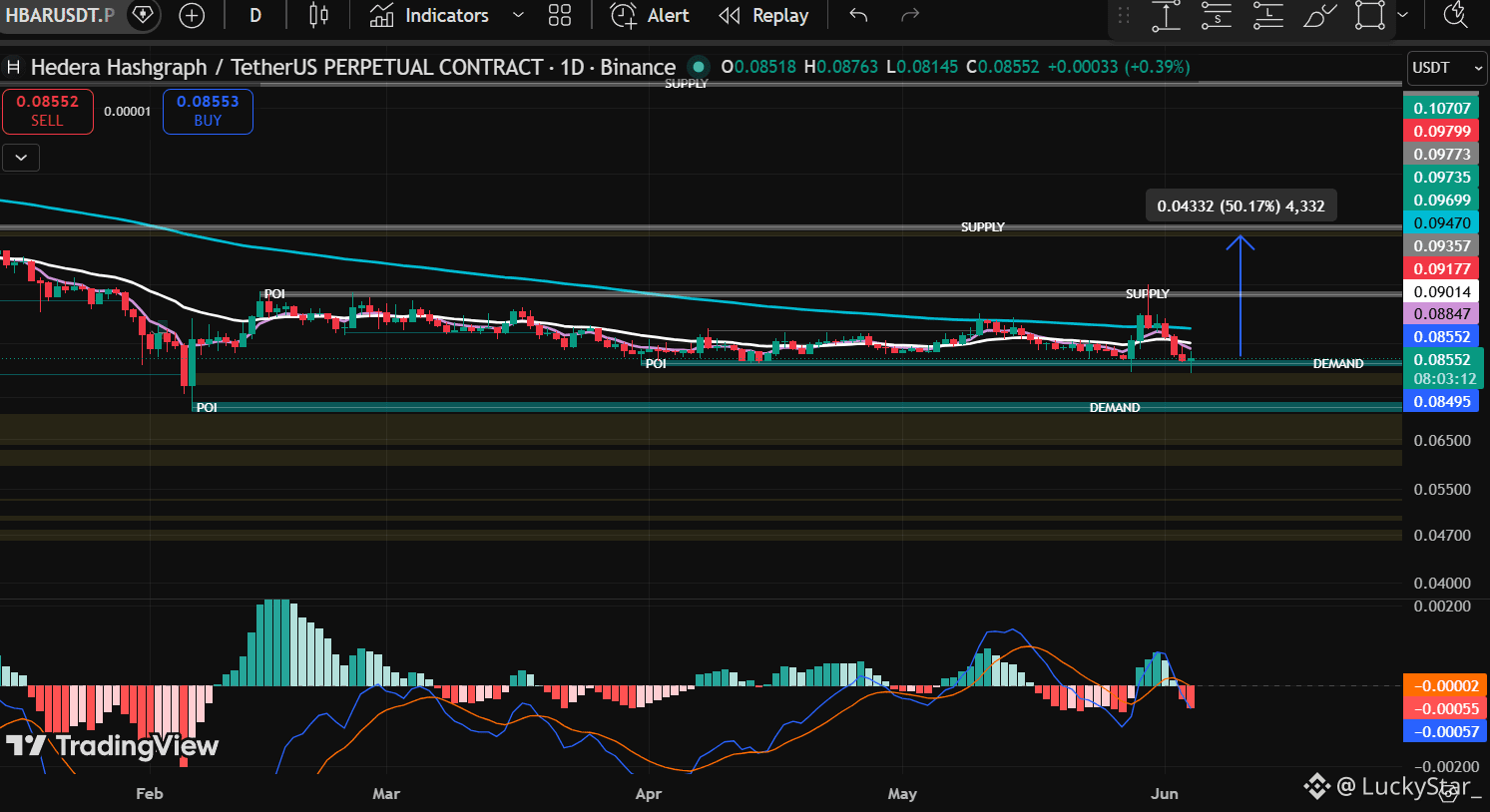Click the Mar date on time axis
1490x812 pixels.
click(386, 794)
